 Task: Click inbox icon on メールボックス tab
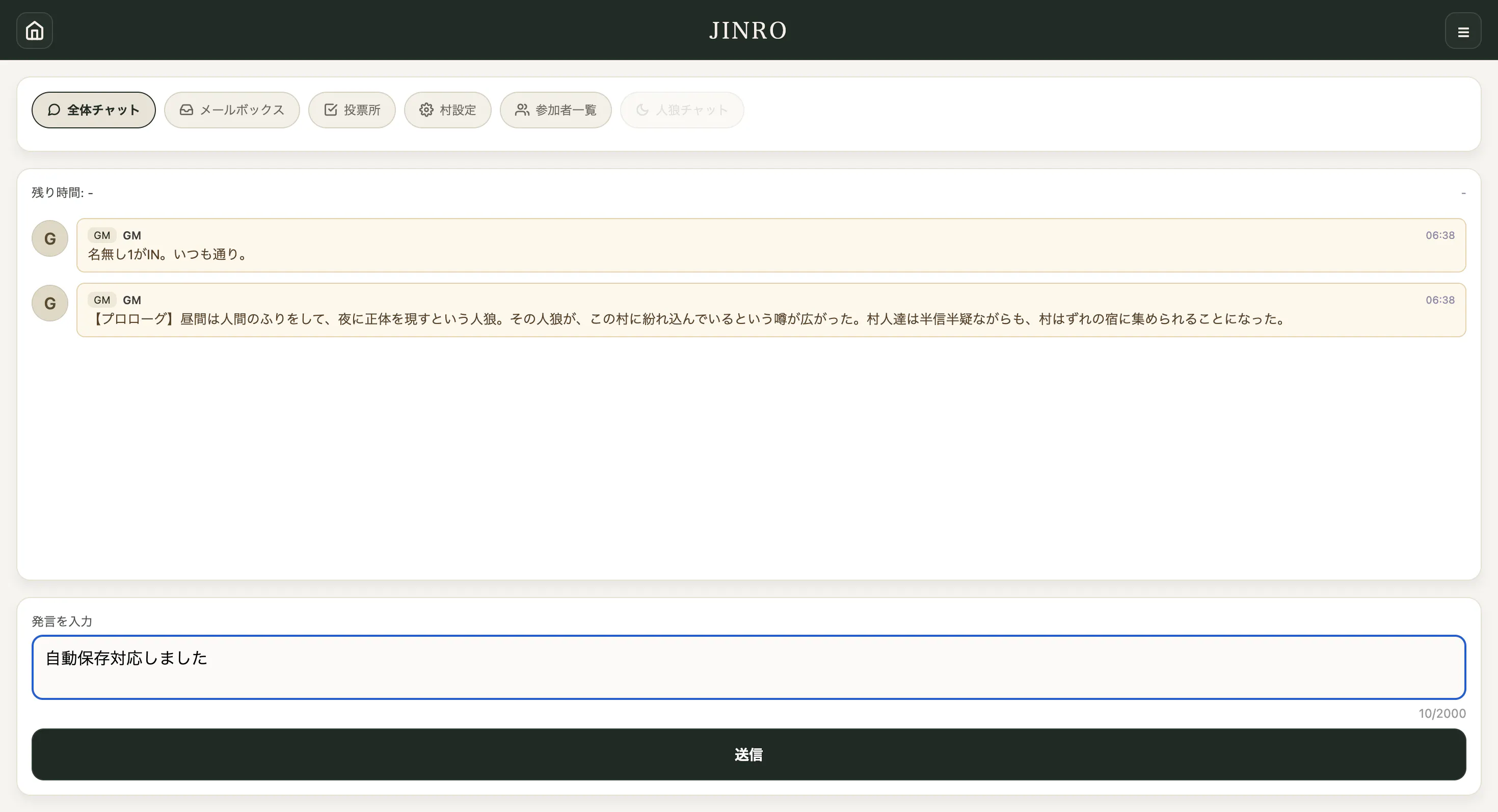click(x=186, y=110)
